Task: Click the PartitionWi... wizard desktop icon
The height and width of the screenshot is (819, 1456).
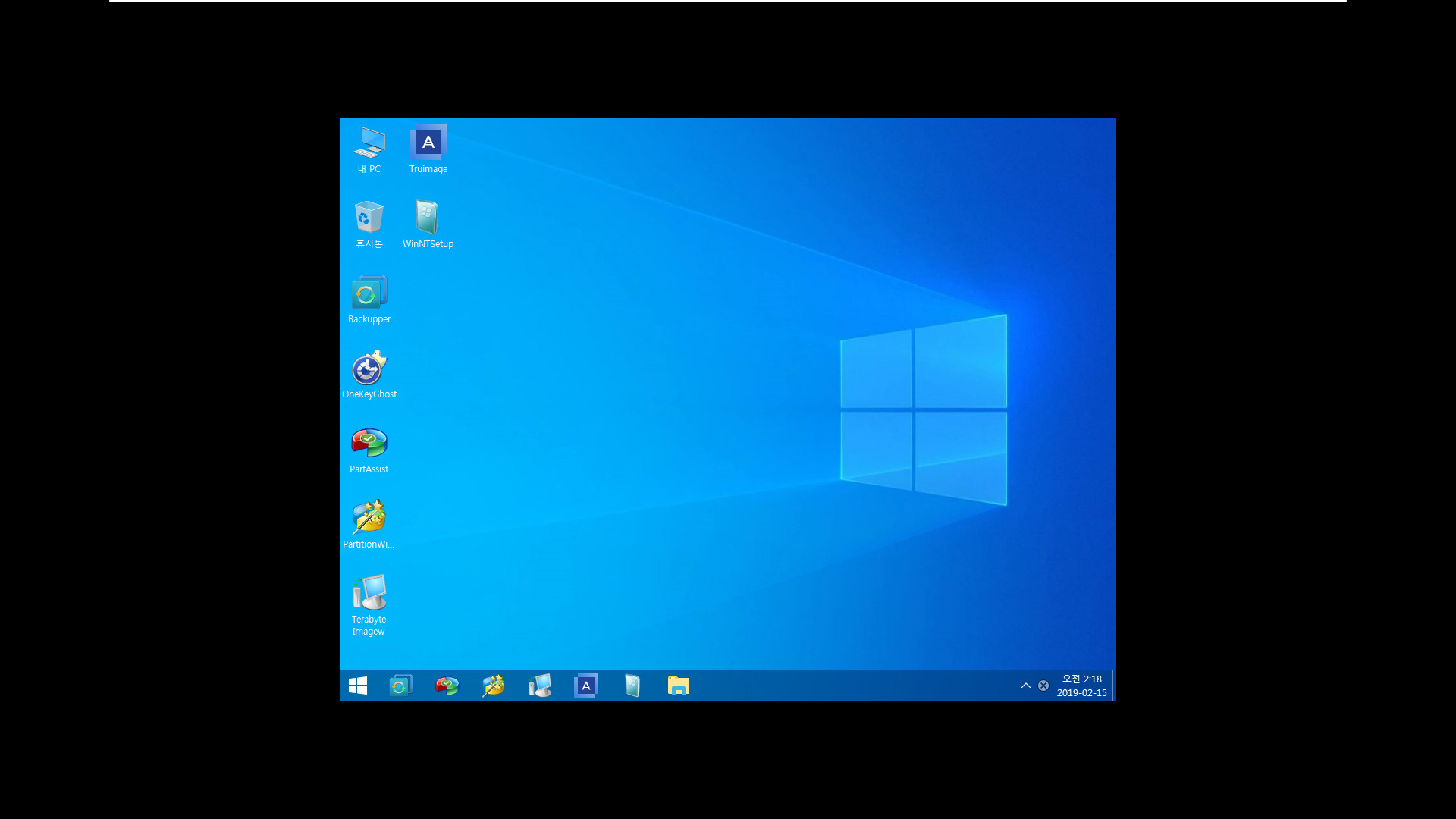Action: 369,526
